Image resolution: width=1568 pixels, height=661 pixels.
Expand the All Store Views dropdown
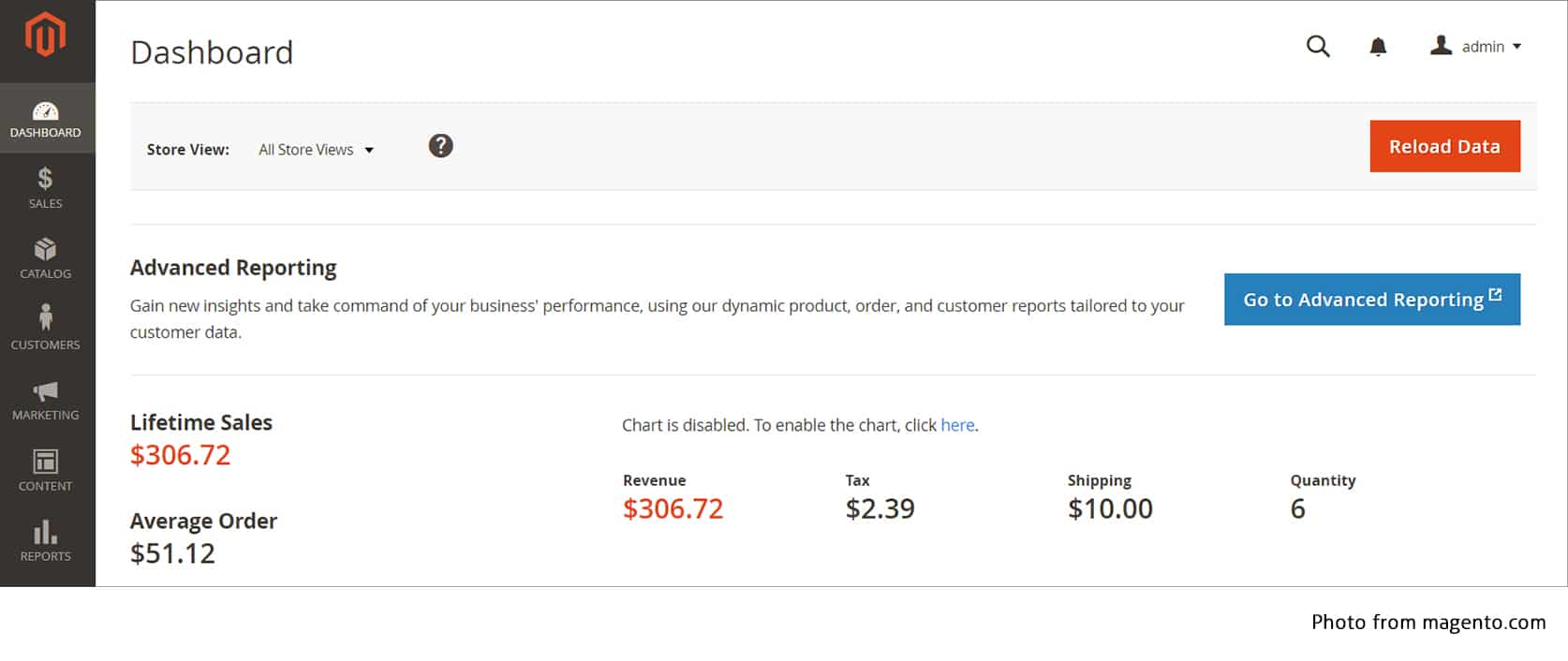317,150
